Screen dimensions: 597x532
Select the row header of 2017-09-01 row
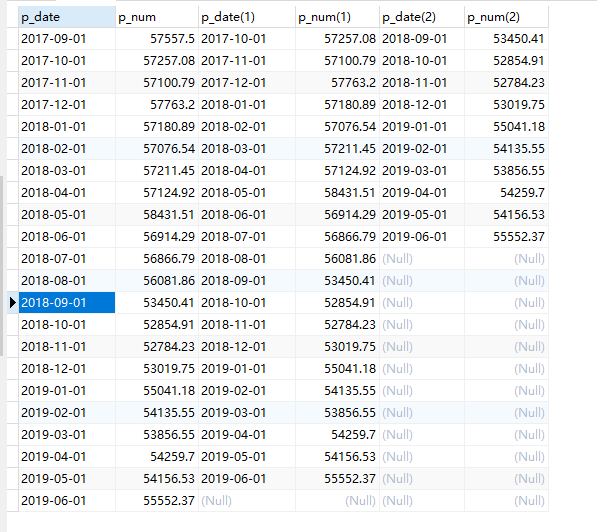point(13,39)
